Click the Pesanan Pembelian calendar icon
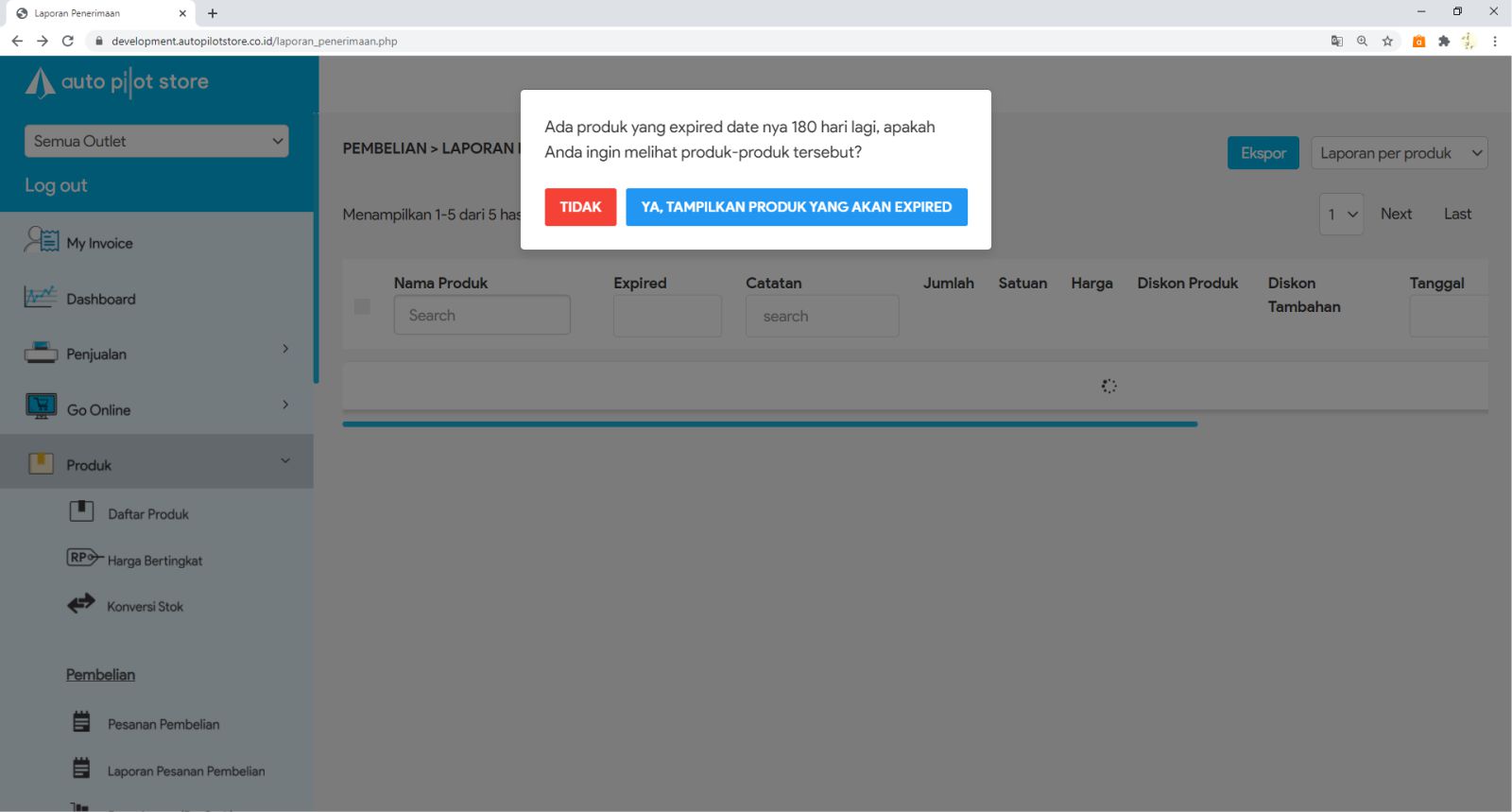1512x812 pixels. (x=81, y=722)
